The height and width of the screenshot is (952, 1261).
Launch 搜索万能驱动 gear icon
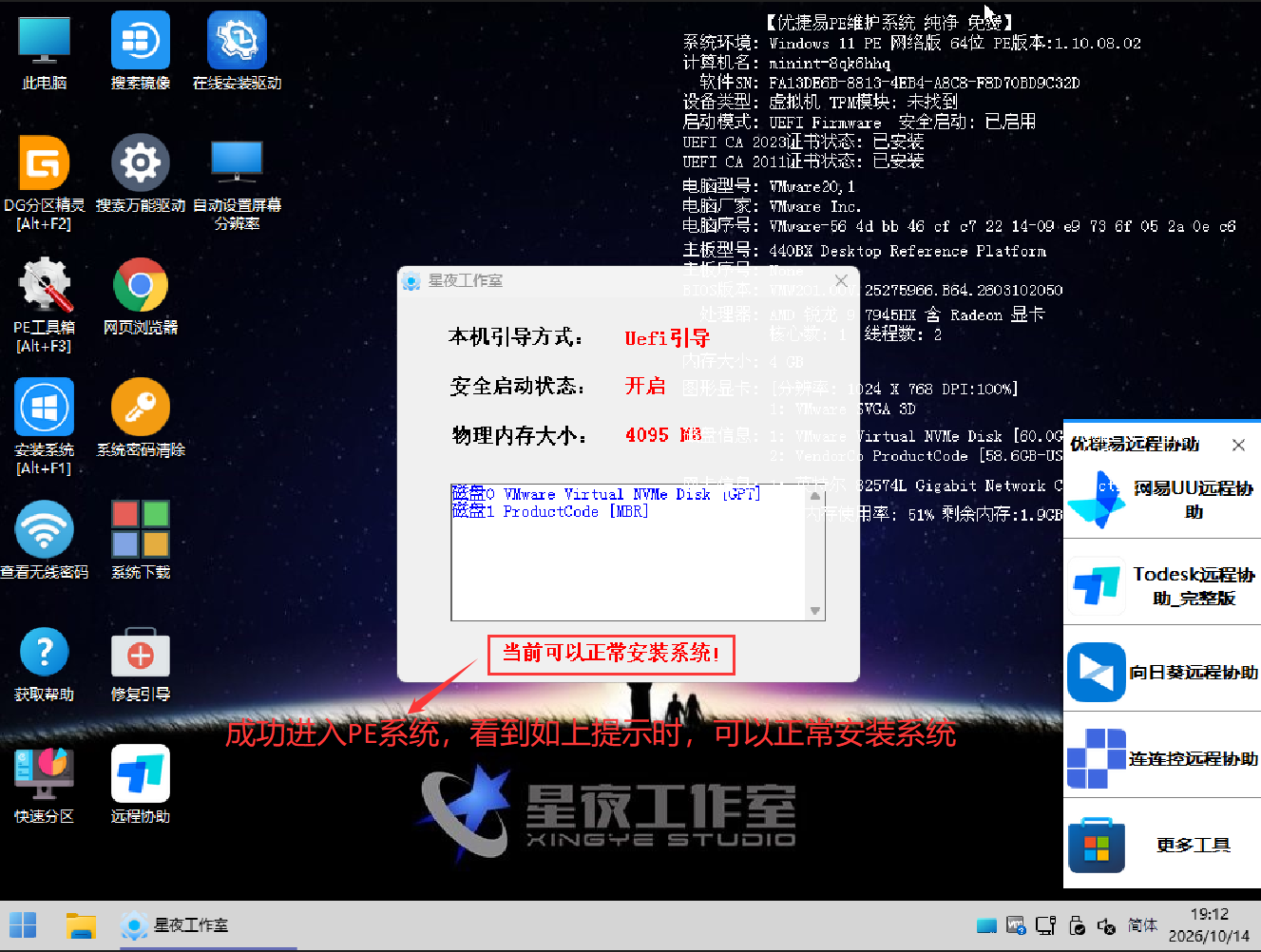click(x=141, y=174)
